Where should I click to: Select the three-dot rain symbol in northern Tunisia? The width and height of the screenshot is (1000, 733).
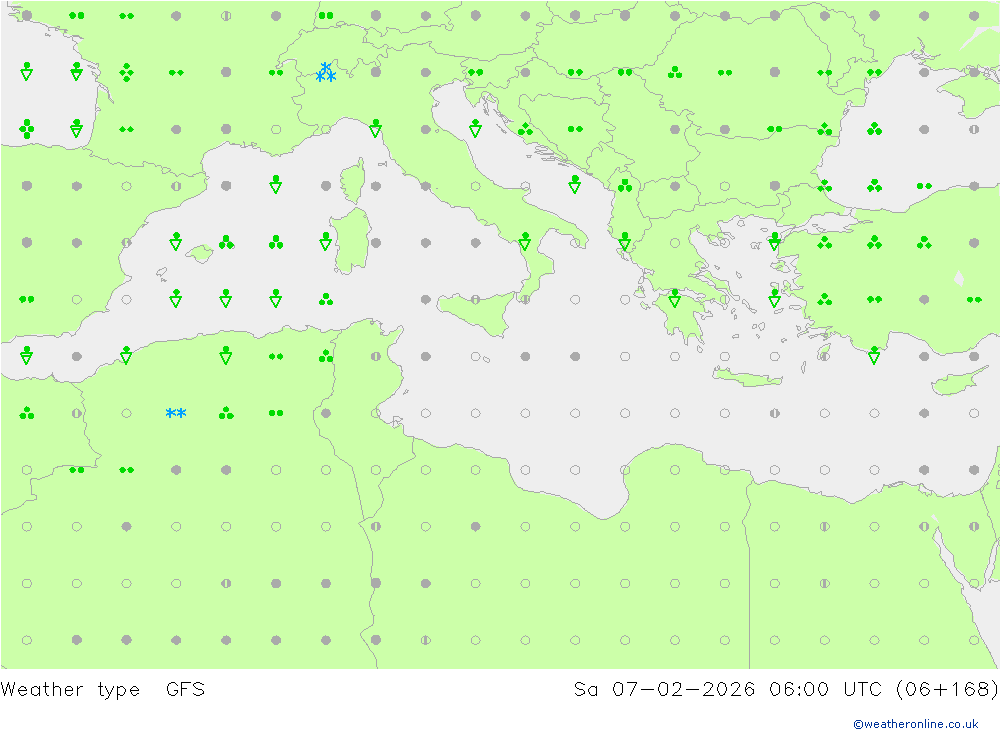[x=326, y=356]
